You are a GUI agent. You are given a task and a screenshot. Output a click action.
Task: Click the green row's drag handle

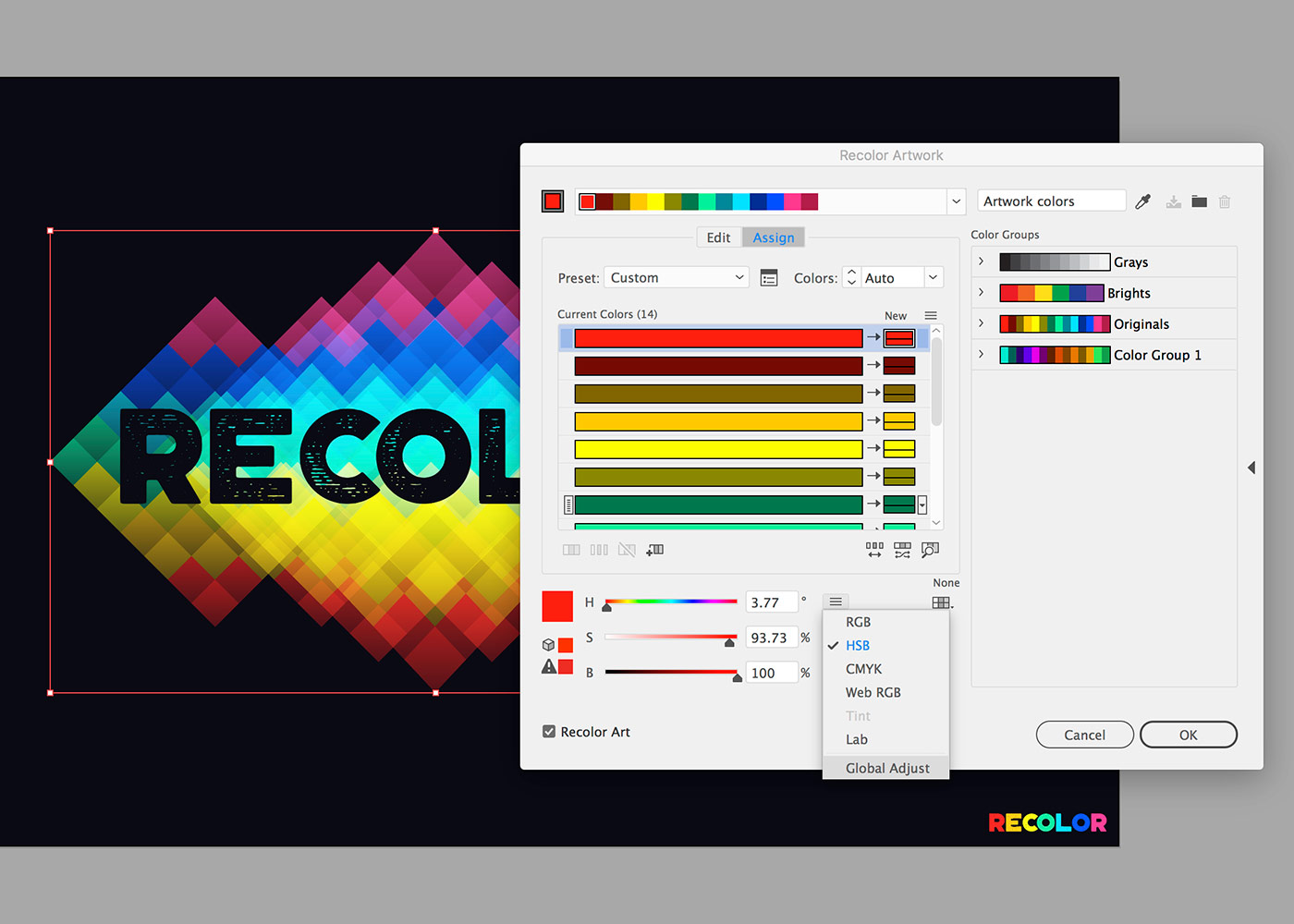568,505
